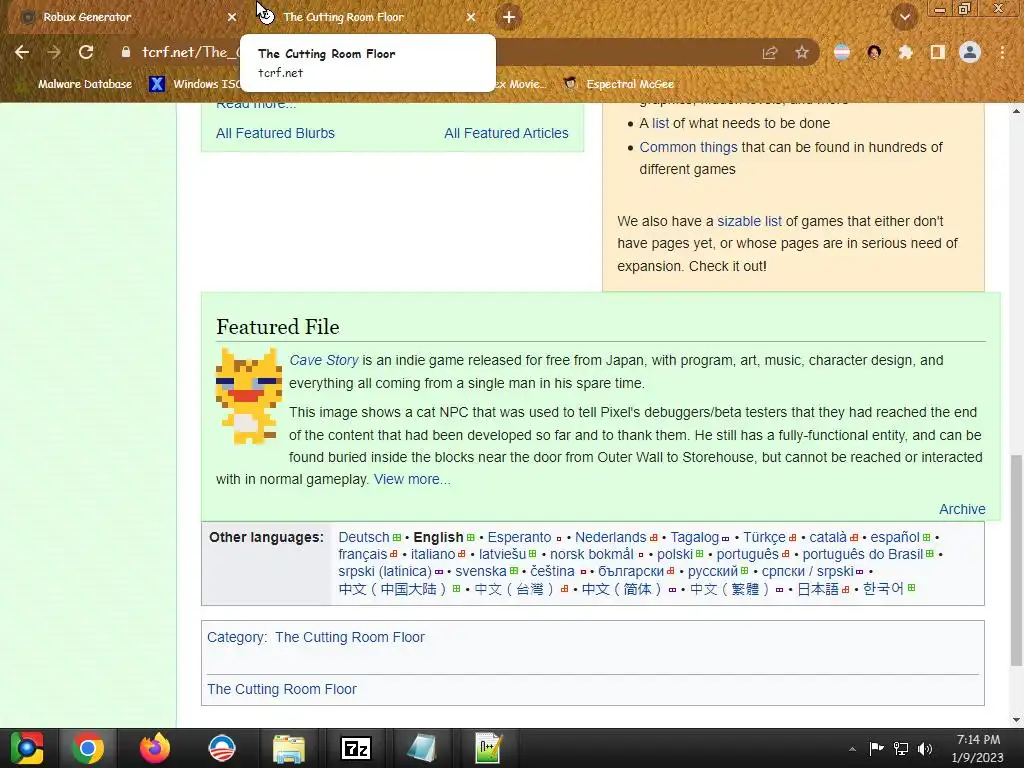Screen dimensions: 1024x768
Task: Switch language to português do Brasil
Action: pos(863,554)
